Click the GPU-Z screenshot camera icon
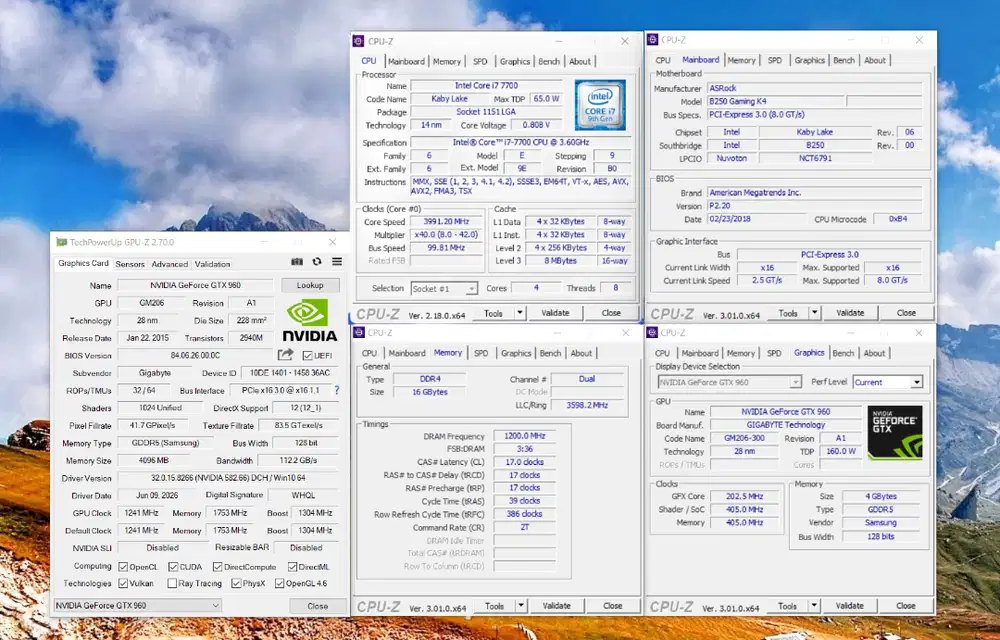 [297, 262]
